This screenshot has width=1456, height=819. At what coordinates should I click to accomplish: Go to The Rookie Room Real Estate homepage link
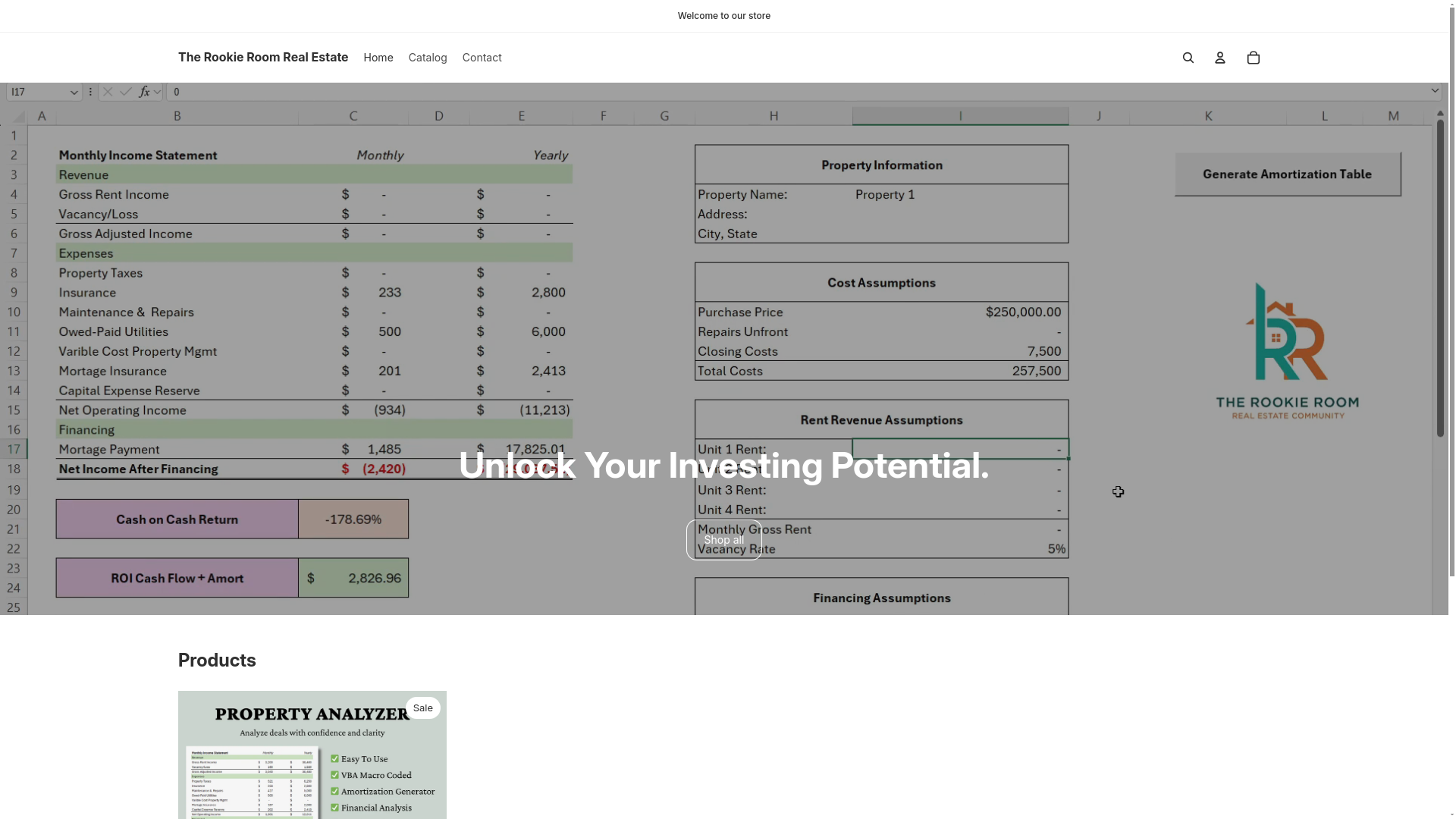263,57
